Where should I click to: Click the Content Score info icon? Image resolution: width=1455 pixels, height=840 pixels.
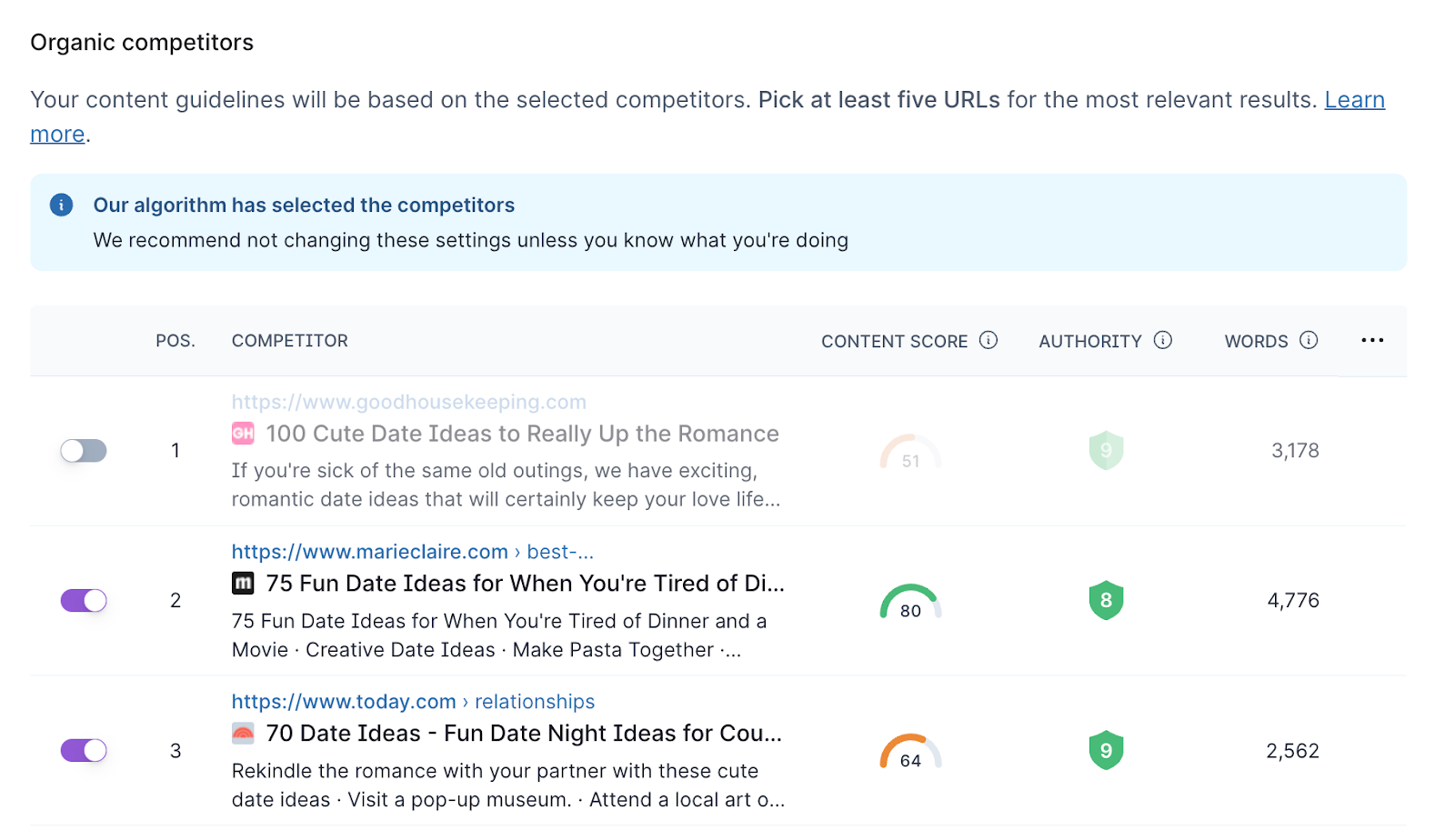(988, 340)
